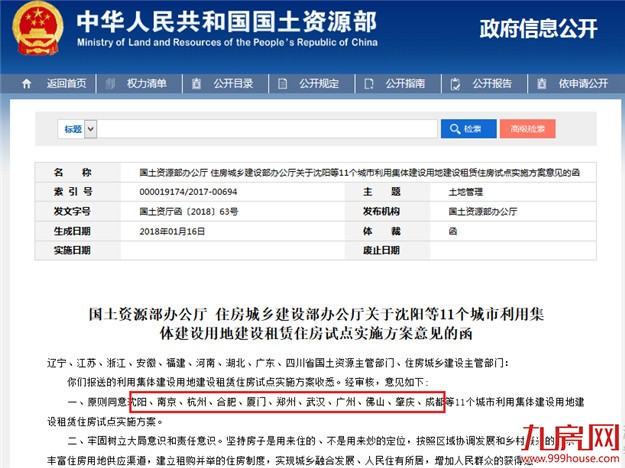Image resolution: width=625 pixels, height=468 pixels.
Task: Click the 公开指南 page icon
Action: pyautogui.click(x=369, y=84)
